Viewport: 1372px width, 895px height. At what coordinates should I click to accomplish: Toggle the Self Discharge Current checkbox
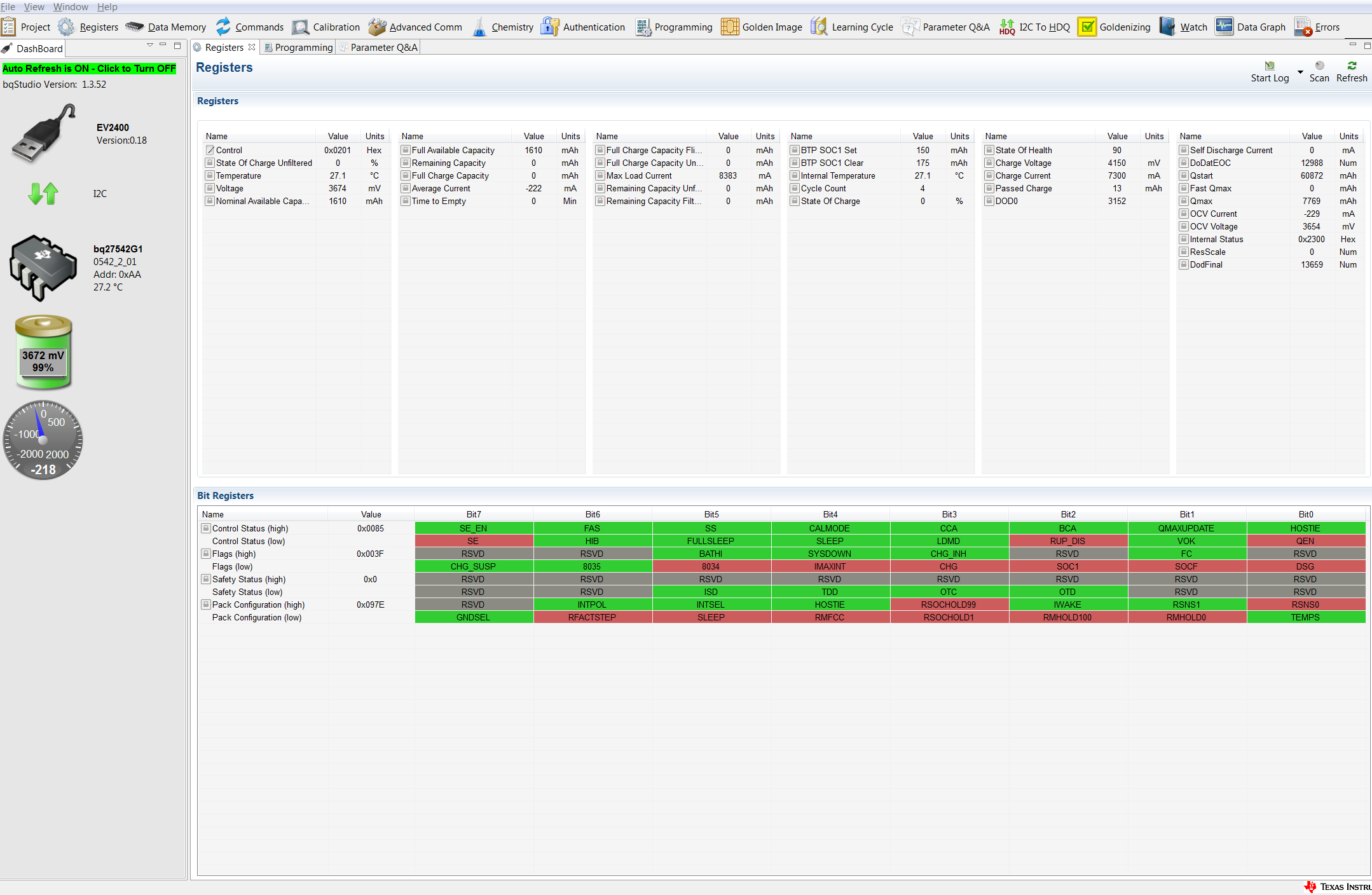coord(1184,150)
